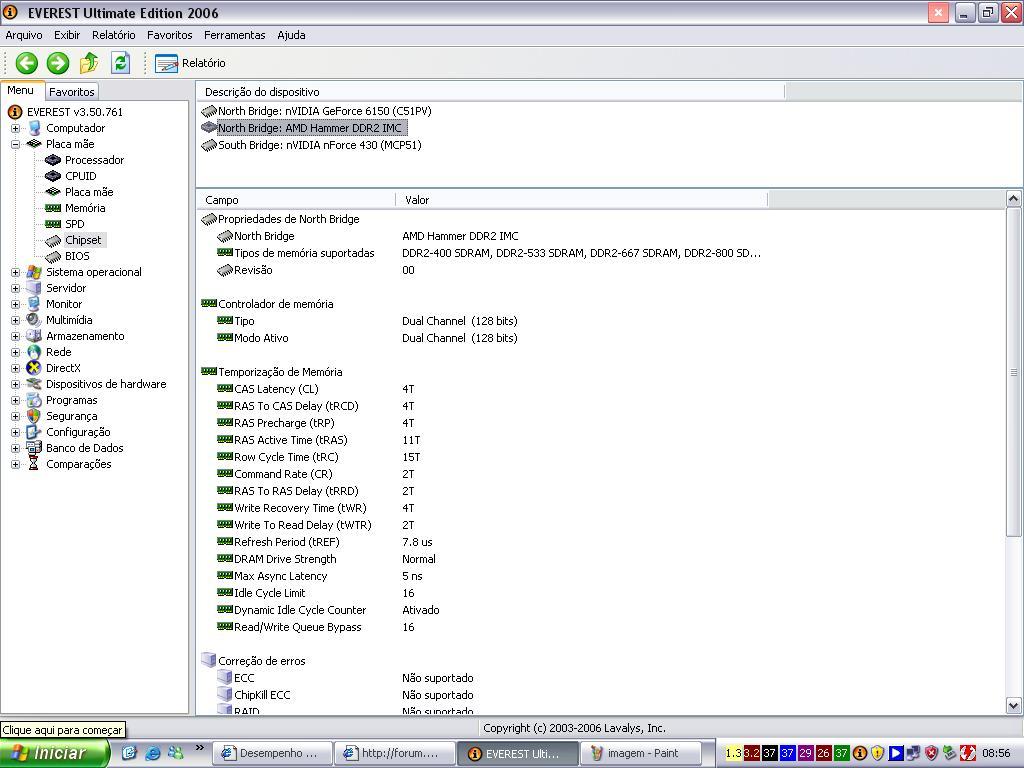
Task: Select South Bridge nVIDIA nForce 430 device
Action: [319, 146]
